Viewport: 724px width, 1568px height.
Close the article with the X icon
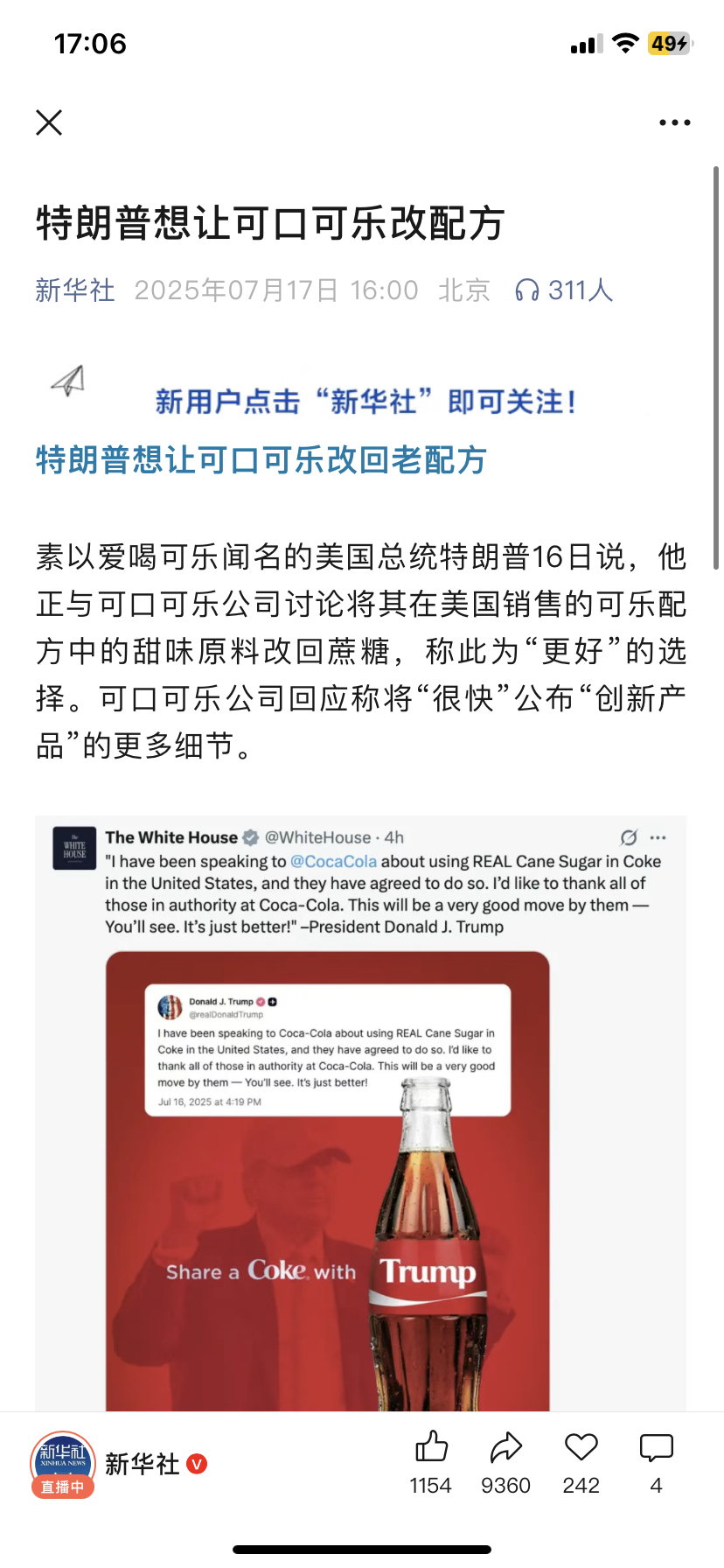click(49, 122)
